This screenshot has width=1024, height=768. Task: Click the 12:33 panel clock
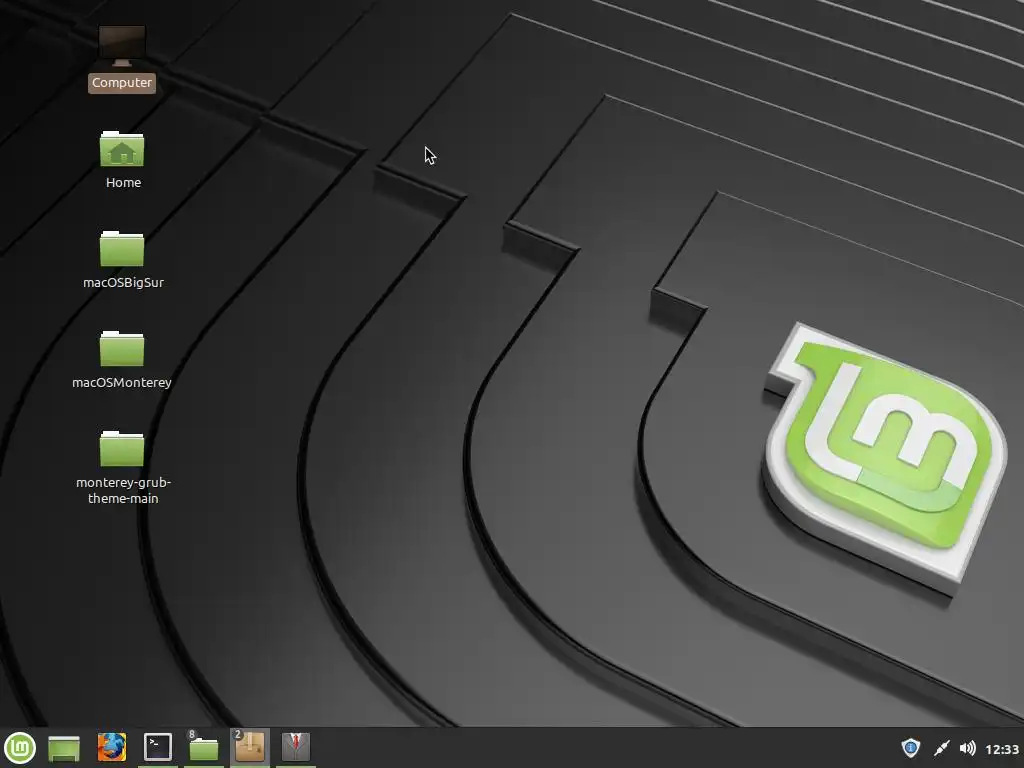pyautogui.click(x=1002, y=749)
